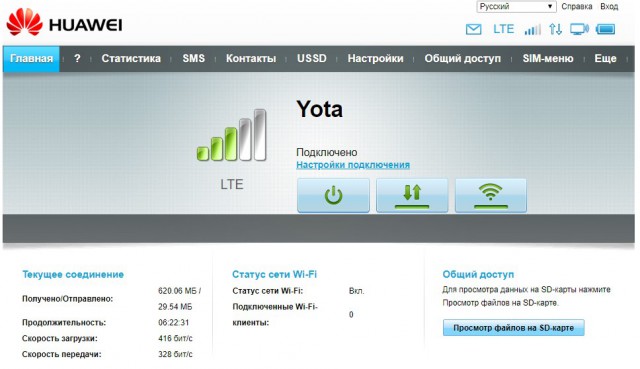Open the Главная tab
The height and width of the screenshot is (369, 640).
[x=31, y=58]
